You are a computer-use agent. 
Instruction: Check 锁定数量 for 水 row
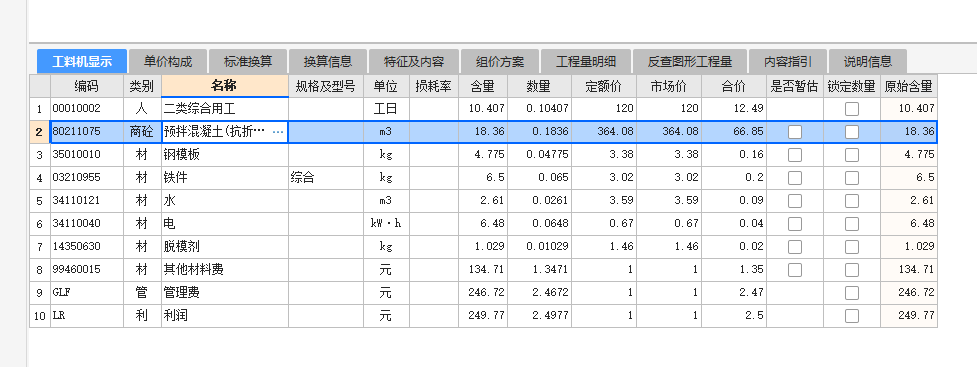pyautogui.click(x=852, y=201)
